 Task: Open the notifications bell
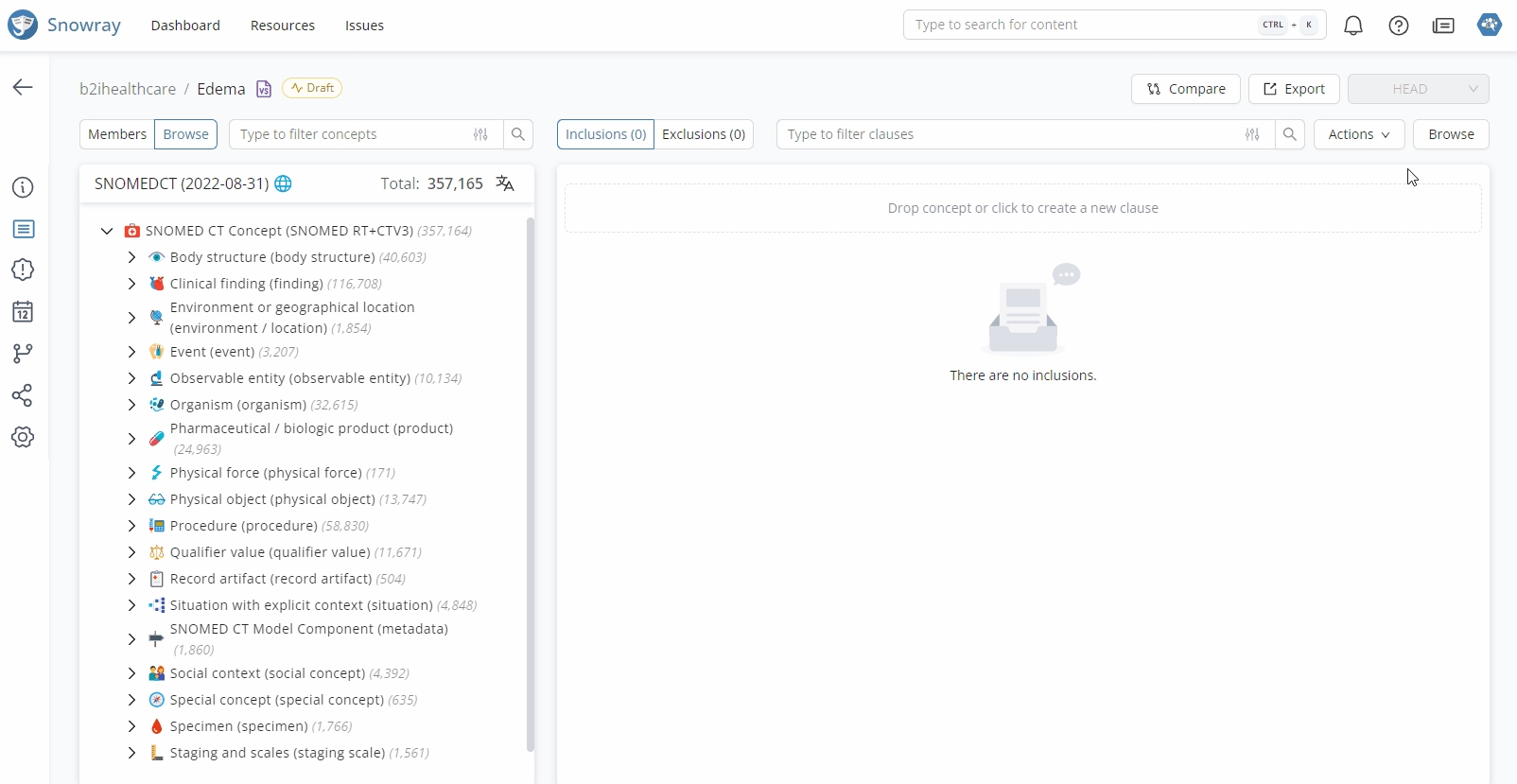click(1353, 26)
